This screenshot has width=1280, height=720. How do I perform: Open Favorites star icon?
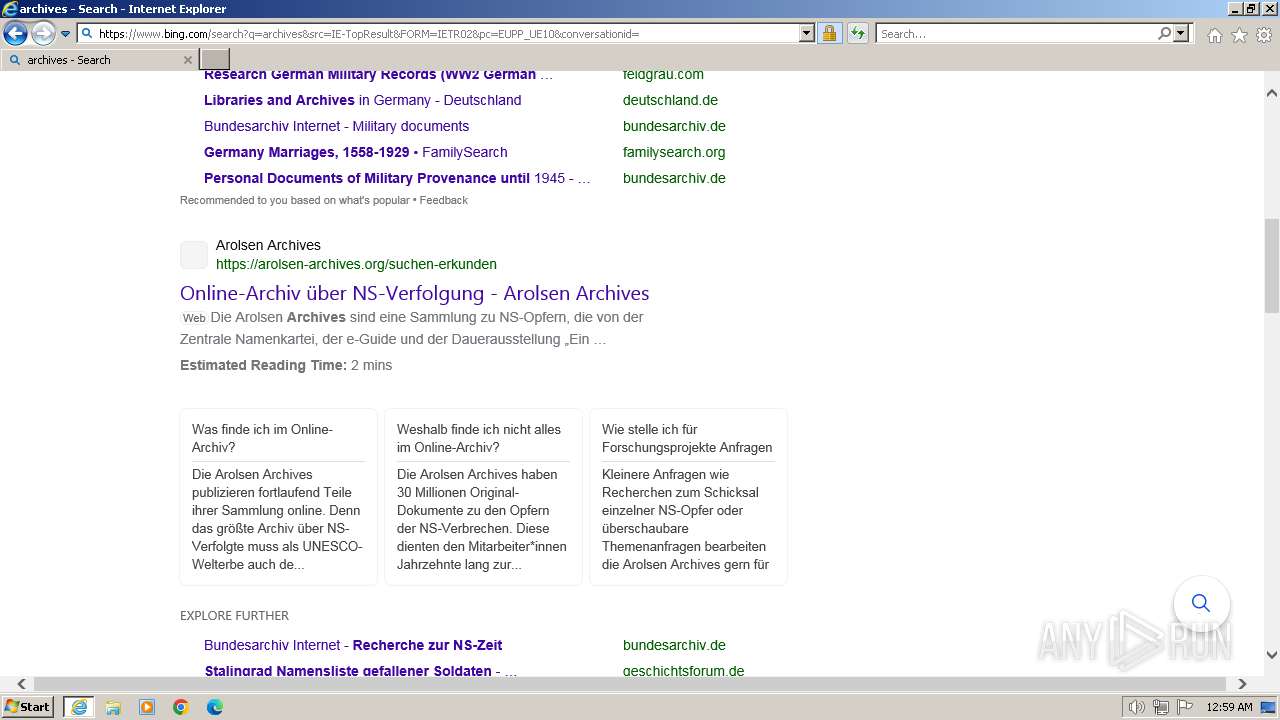click(x=1239, y=35)
